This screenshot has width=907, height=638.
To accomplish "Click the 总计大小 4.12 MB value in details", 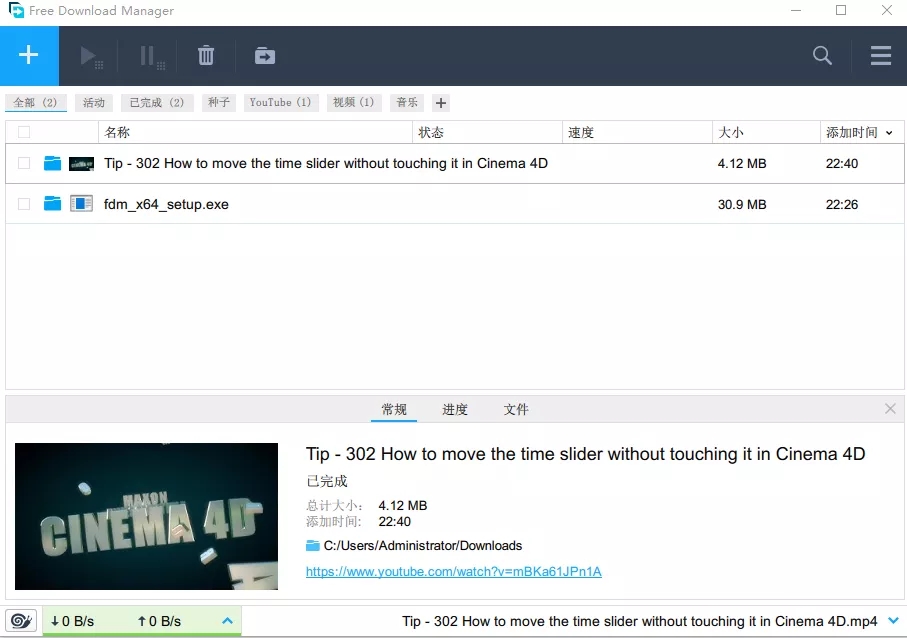I will pyautogui.click(x=403, y=506).
